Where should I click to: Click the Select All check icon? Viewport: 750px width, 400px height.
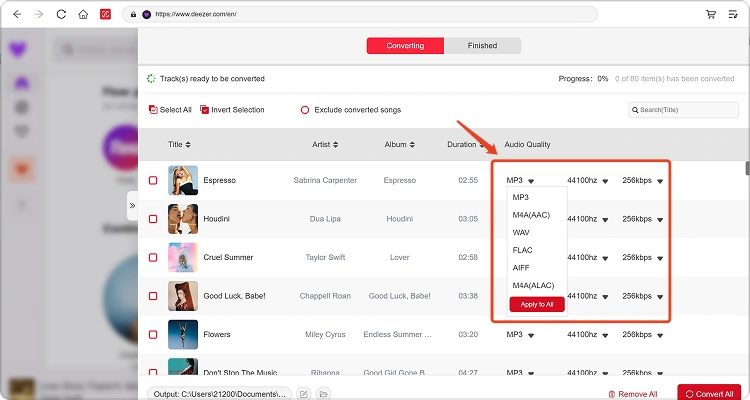(153, 110)
